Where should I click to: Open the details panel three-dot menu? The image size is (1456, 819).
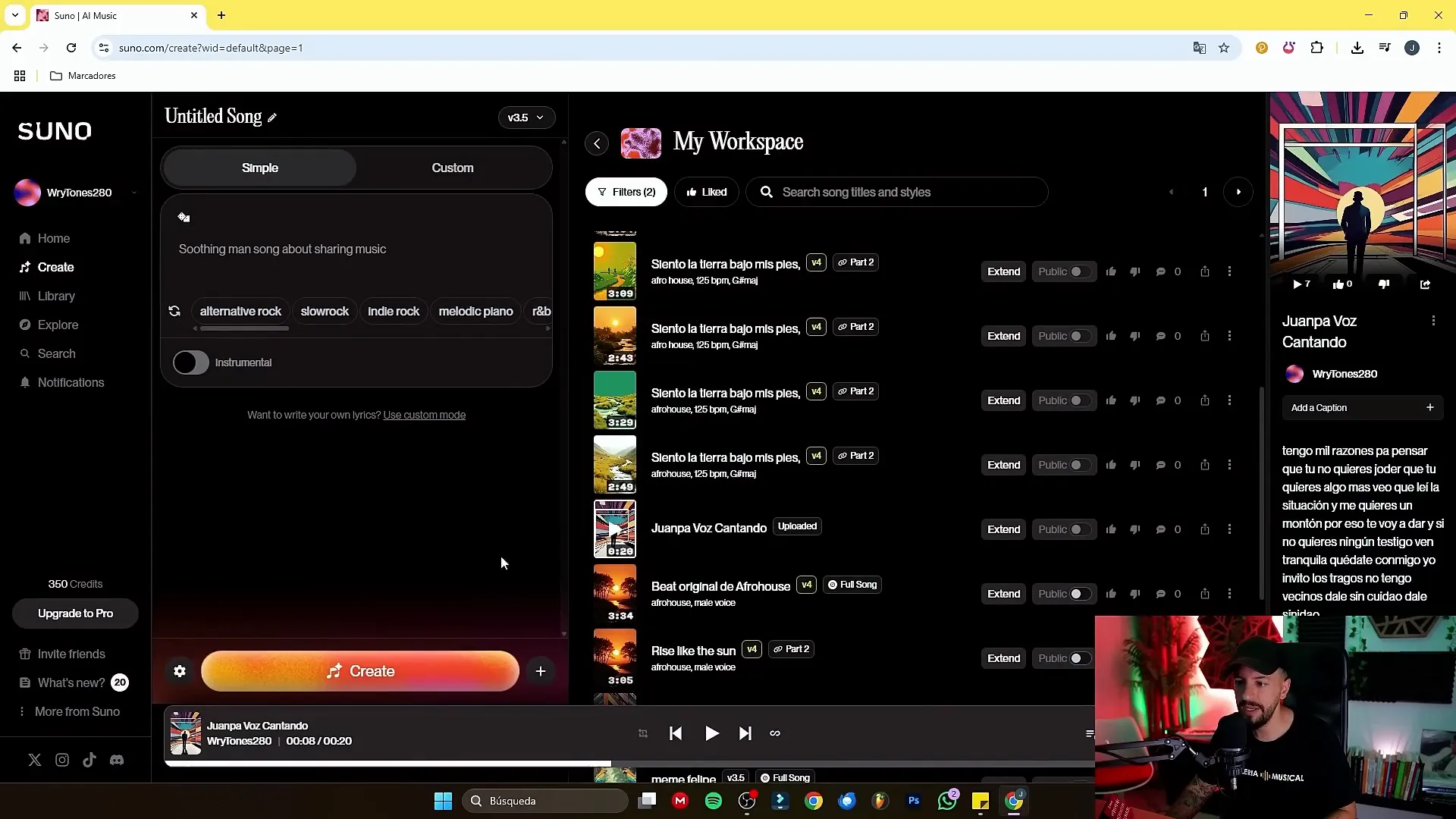tap(1433, 321)
